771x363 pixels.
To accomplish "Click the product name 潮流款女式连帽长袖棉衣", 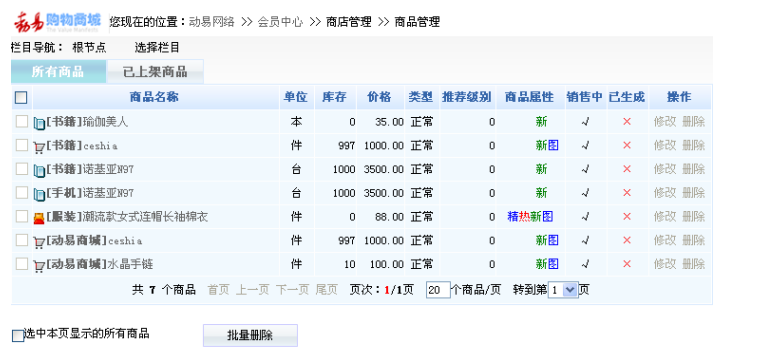I will point(146,216).
